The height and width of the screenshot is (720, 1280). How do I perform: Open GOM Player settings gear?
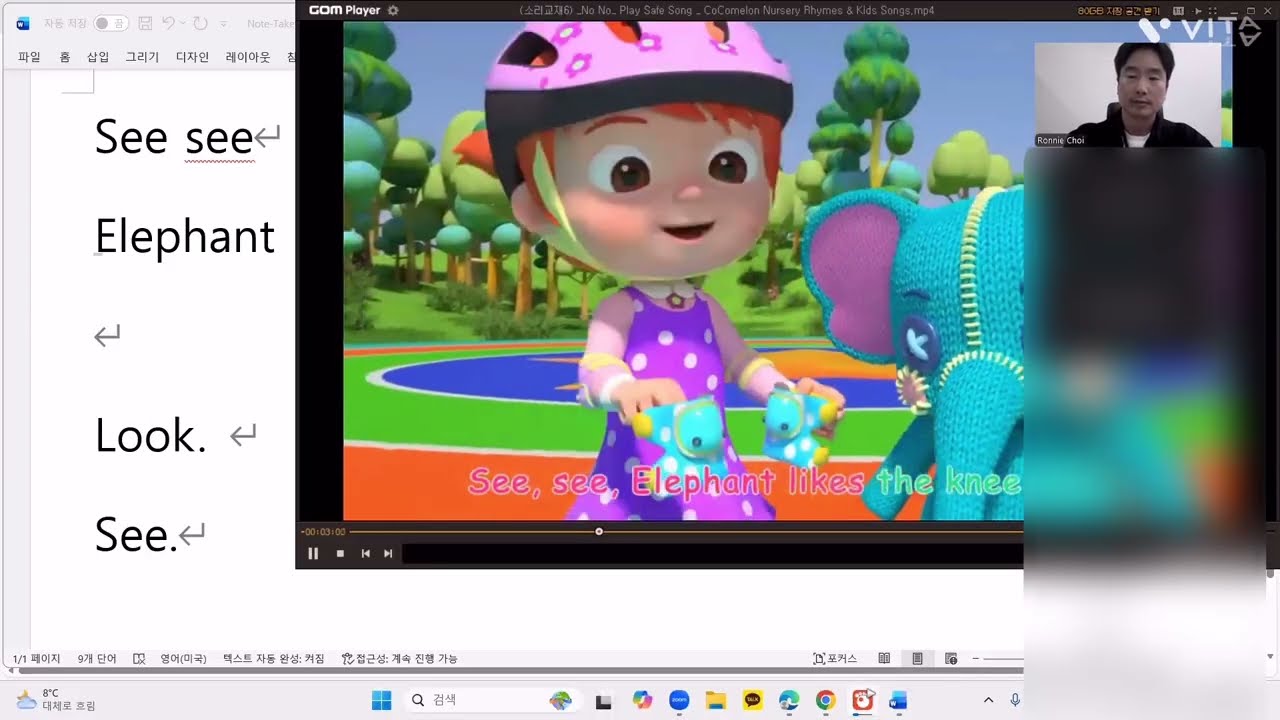(393, 10)
